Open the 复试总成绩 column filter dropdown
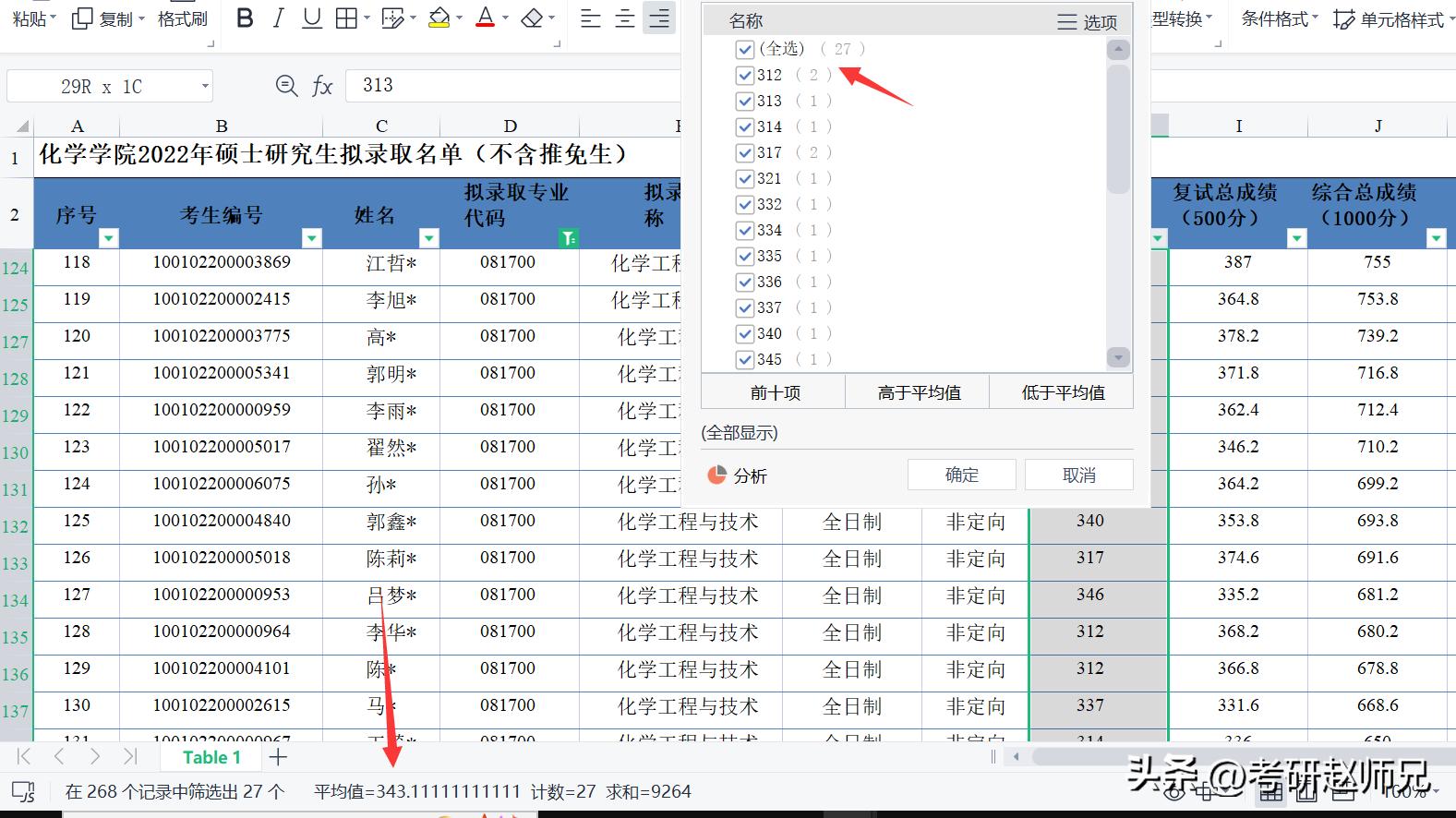 [x=1297, y=238]
